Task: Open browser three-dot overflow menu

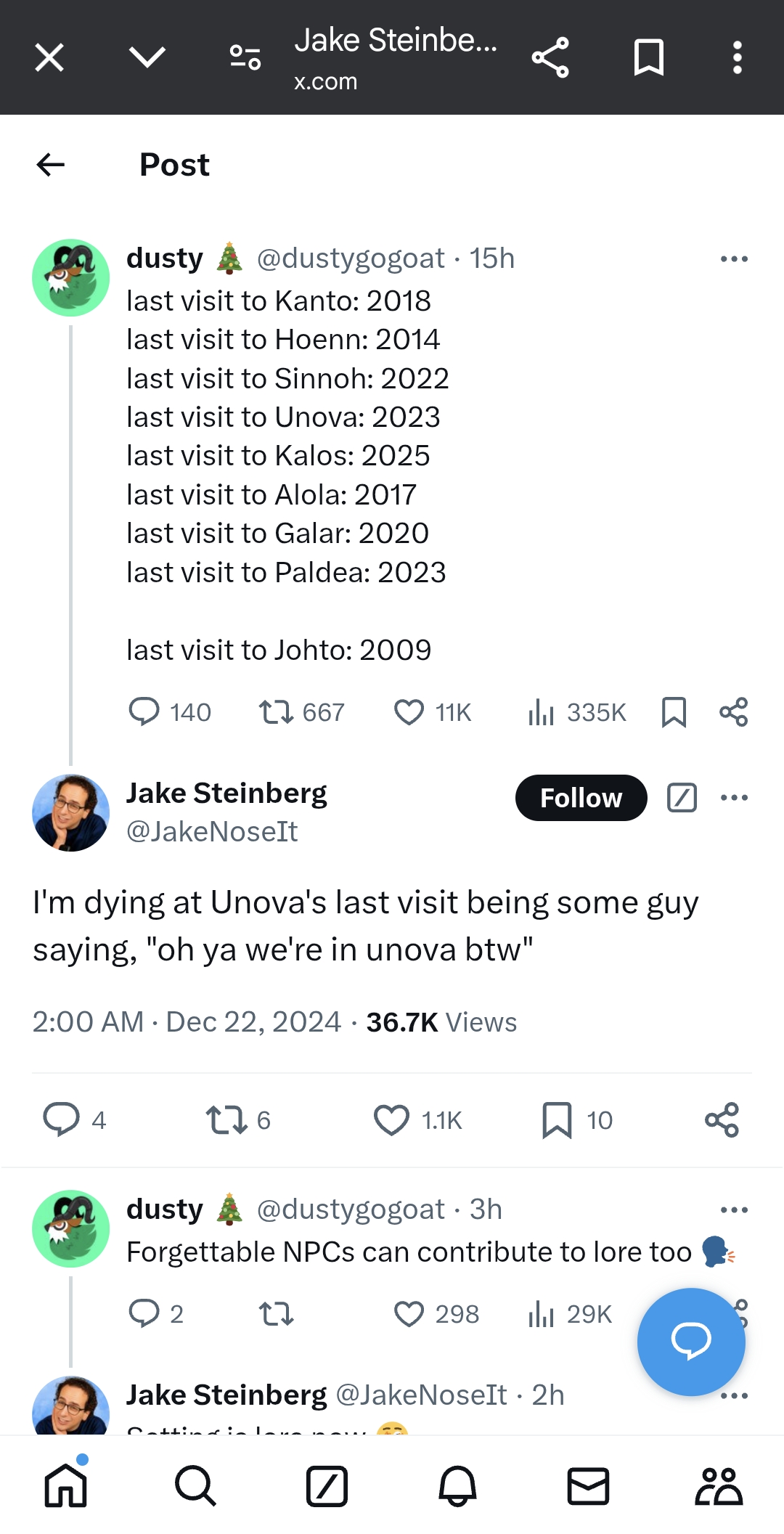Action: tap(737, 57)
